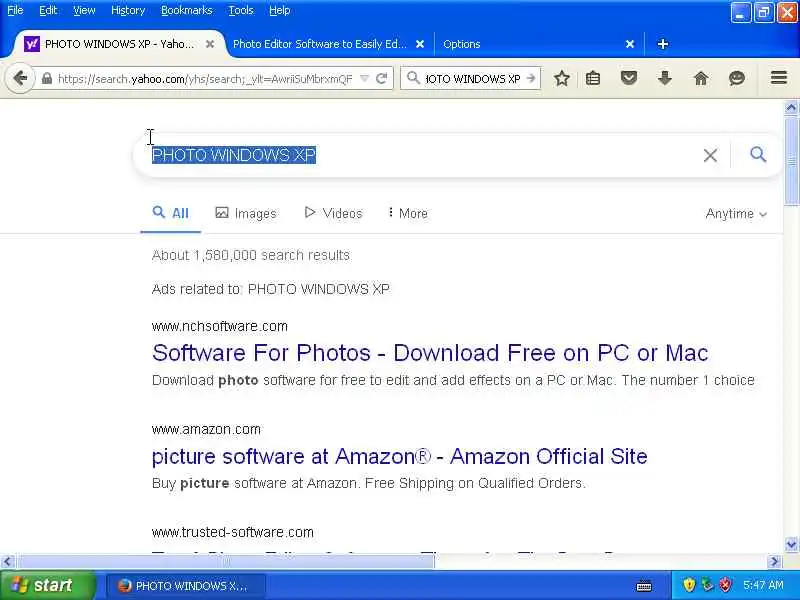Bookmark this page with the star icon

click(562, 79)
